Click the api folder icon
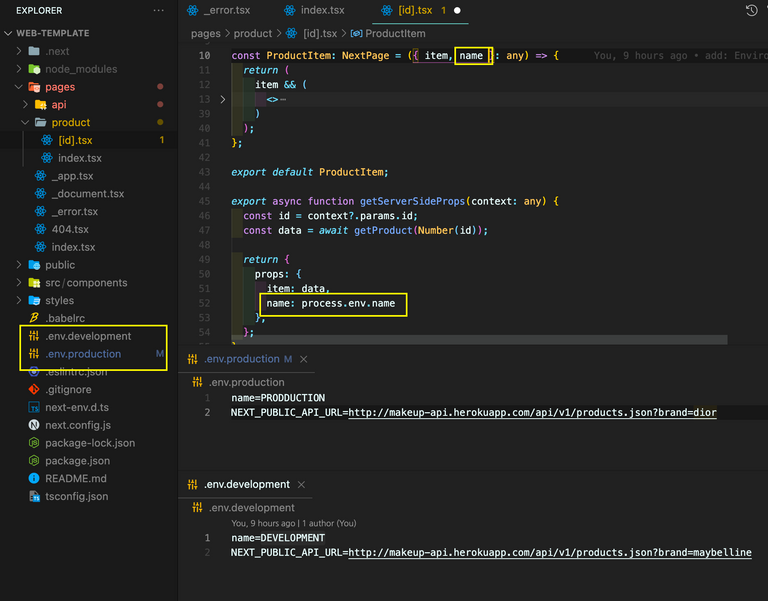 pos(41,104)
